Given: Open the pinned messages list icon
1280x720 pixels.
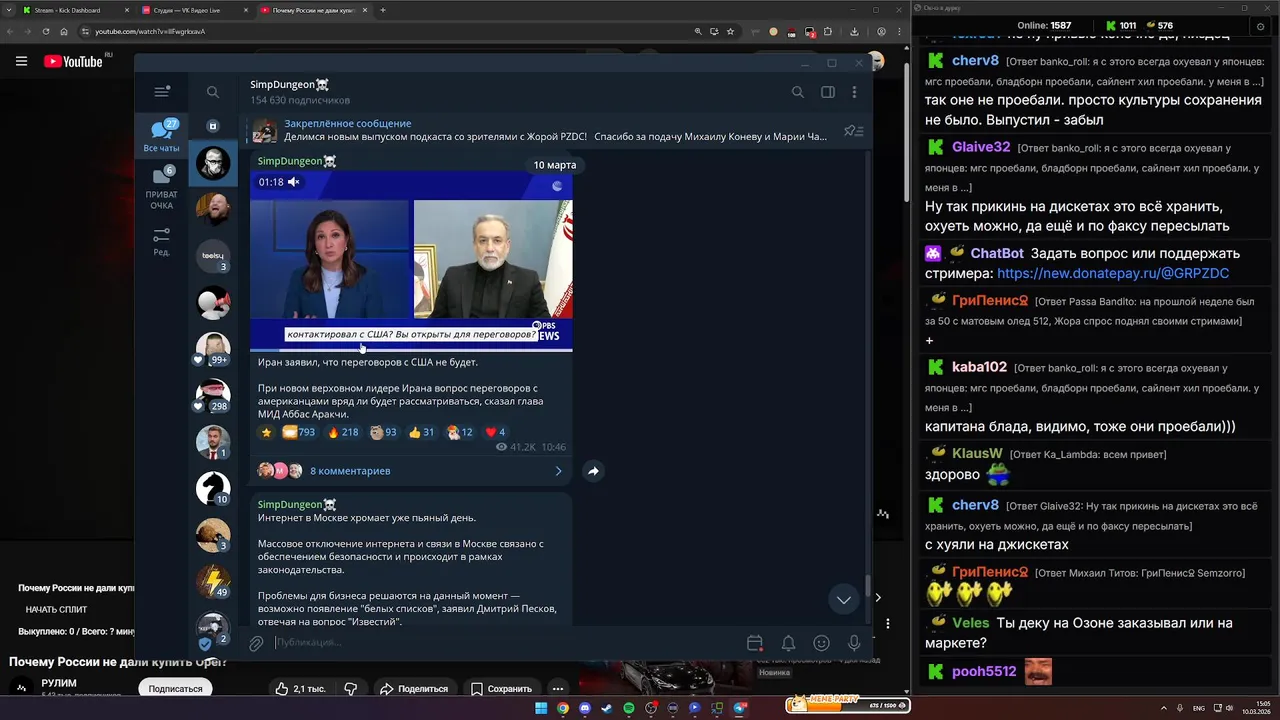Looking at the screenshot, I should (853, 131).
